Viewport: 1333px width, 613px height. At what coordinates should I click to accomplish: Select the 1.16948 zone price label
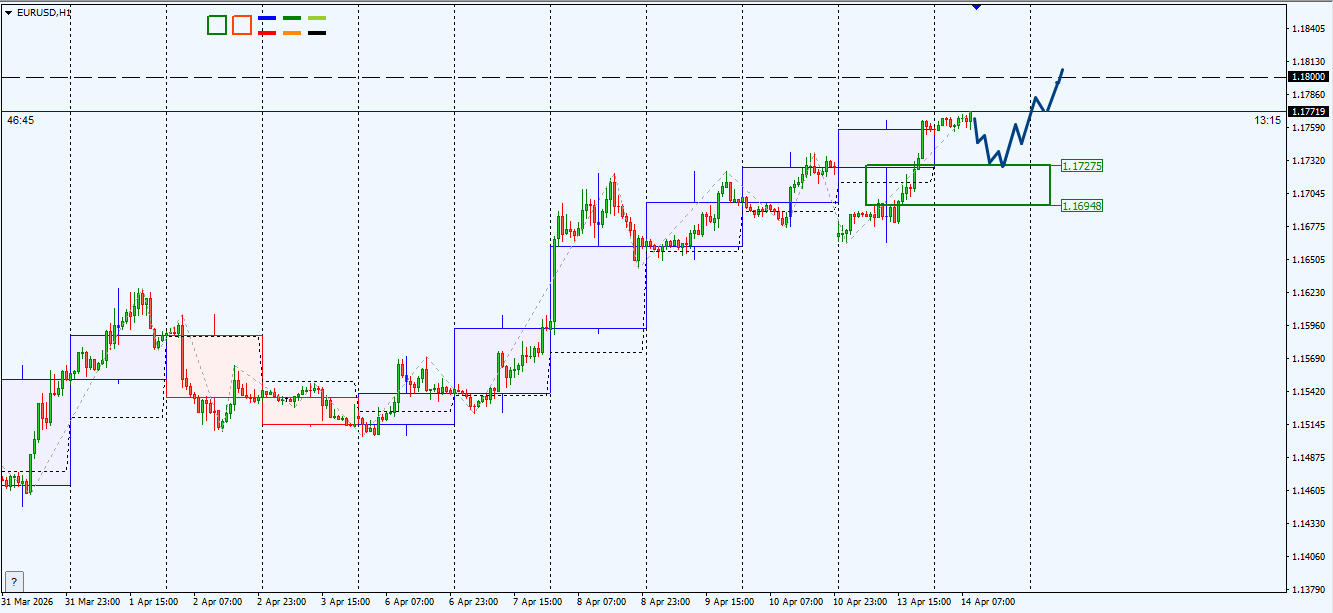click(1082, 206)
